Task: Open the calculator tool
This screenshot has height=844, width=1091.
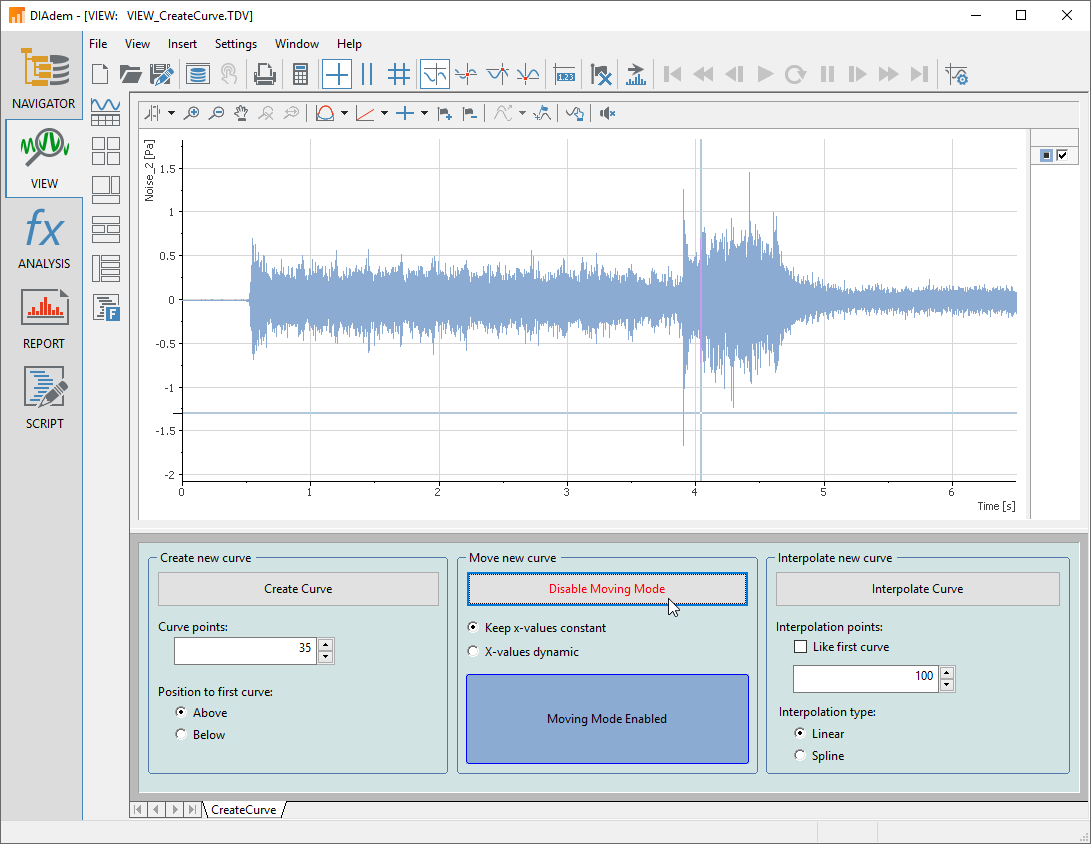Action: (299, 74)
